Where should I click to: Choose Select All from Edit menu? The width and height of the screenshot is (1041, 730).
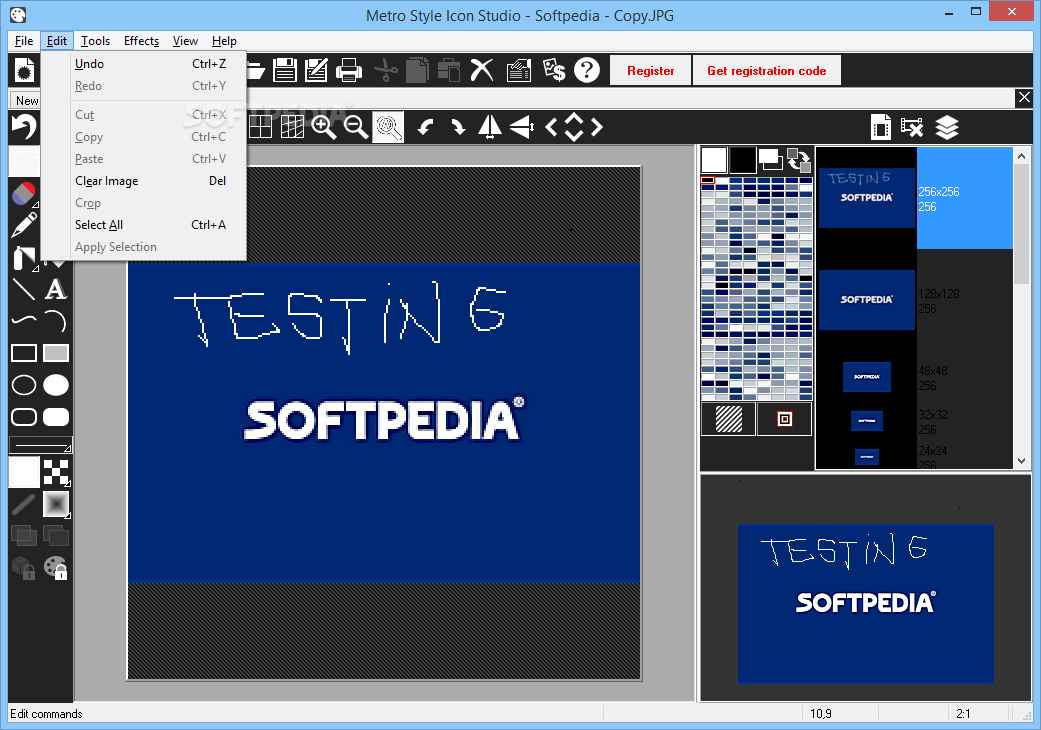click(x=143, y=225)
